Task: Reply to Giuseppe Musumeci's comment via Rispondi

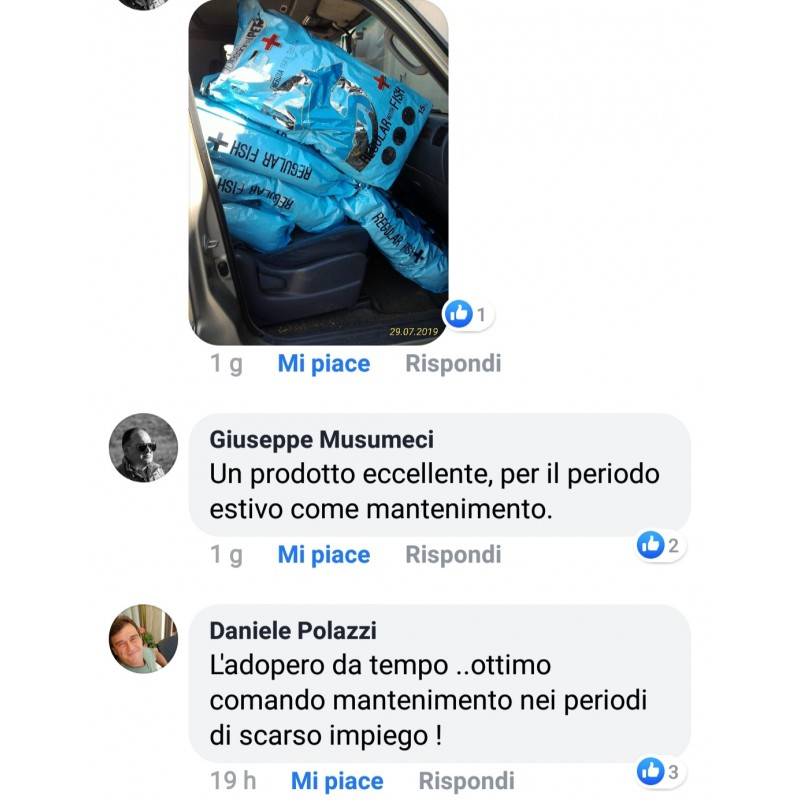Action: click(453, 555)
